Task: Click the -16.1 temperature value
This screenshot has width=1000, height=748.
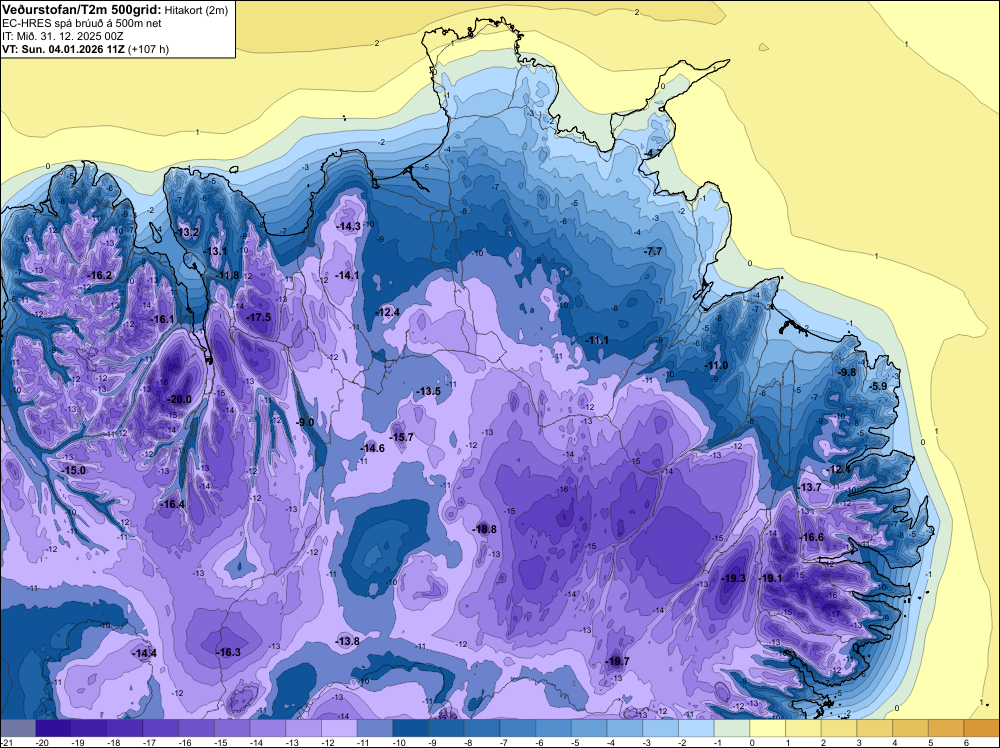Action: click(x=162, y=319)
